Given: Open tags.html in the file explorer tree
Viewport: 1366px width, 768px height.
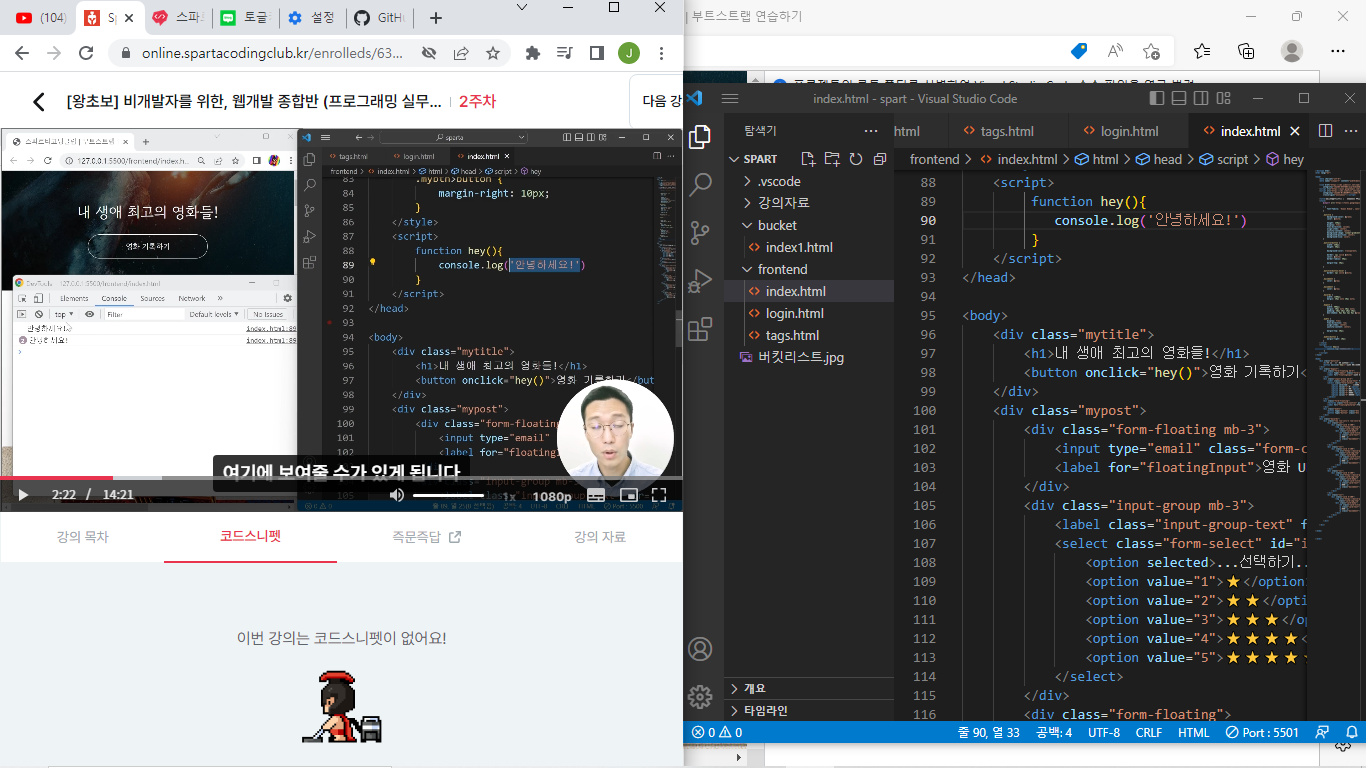Looking at the screenshot, I should 793,335.
